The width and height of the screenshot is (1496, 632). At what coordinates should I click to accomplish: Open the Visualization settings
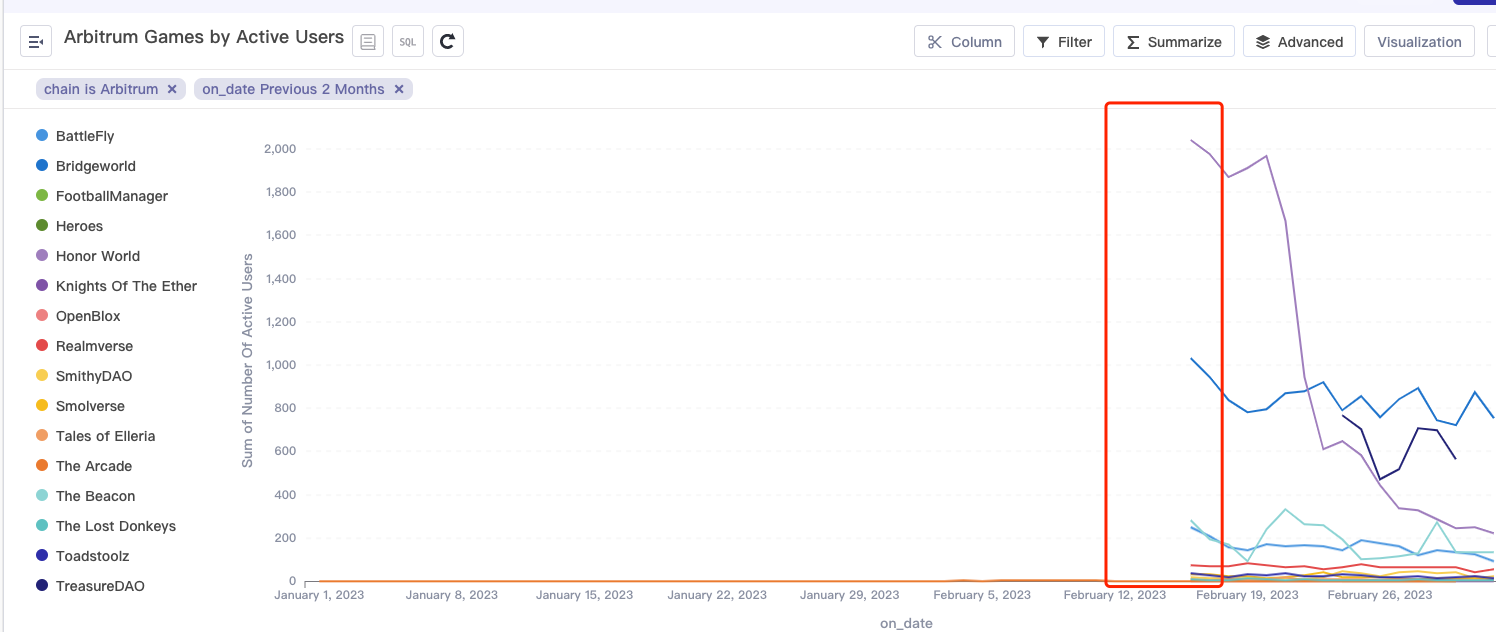(1419, 41)
